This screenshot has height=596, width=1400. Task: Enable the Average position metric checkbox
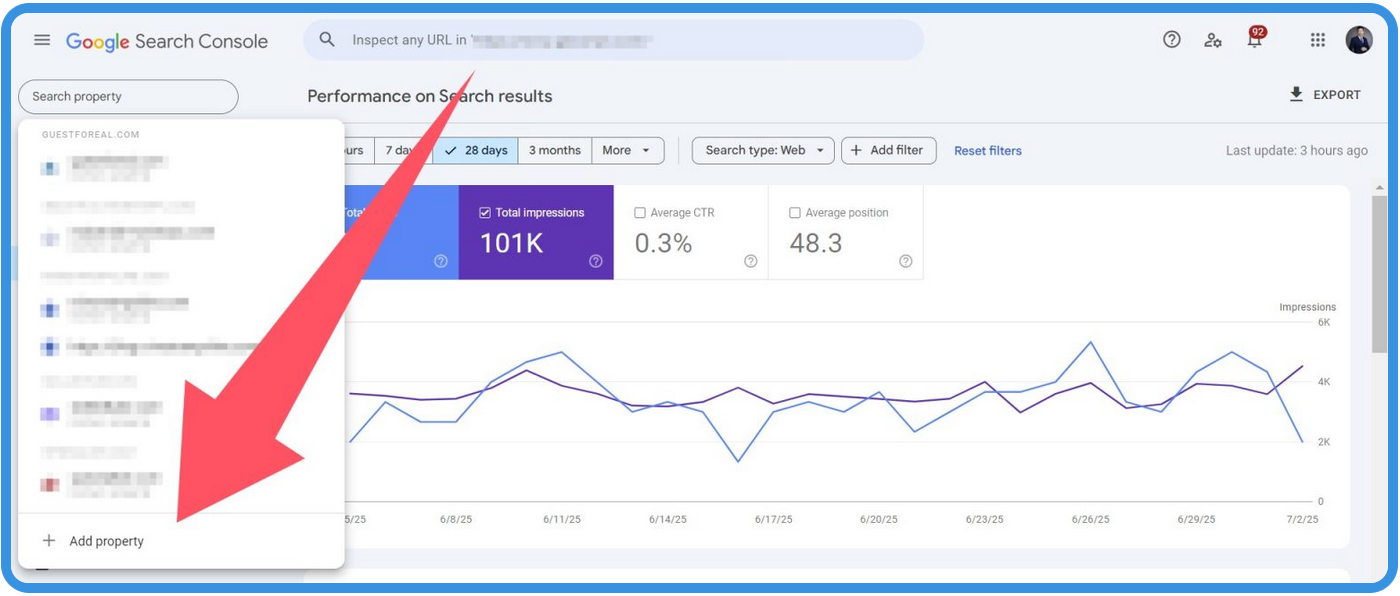795,212
